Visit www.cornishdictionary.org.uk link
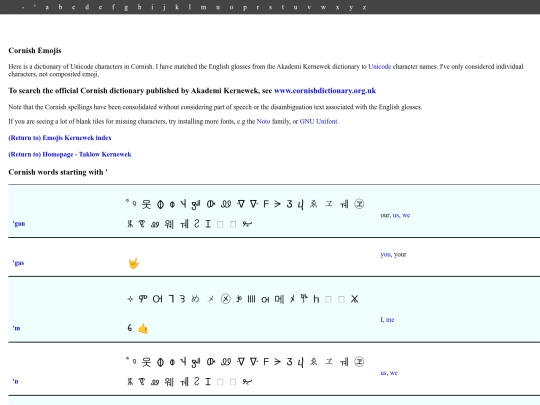The height and width of the screenshot is (405, 540). pyautogui.click(x=325, y=91)
